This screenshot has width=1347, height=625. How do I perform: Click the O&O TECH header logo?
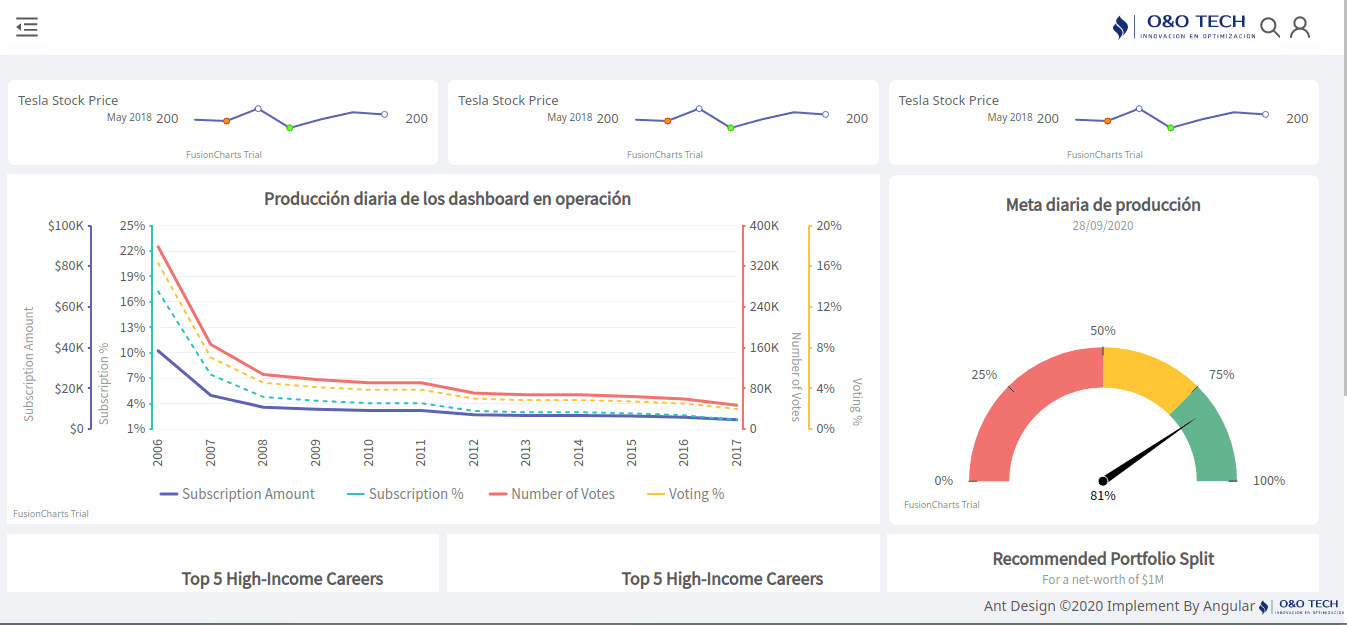(1183, 27)
